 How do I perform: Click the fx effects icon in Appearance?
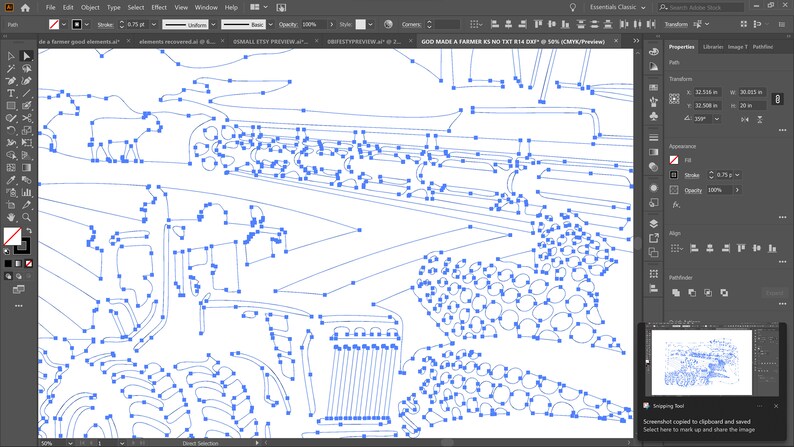pyautogui.click(x=676, y=205)
